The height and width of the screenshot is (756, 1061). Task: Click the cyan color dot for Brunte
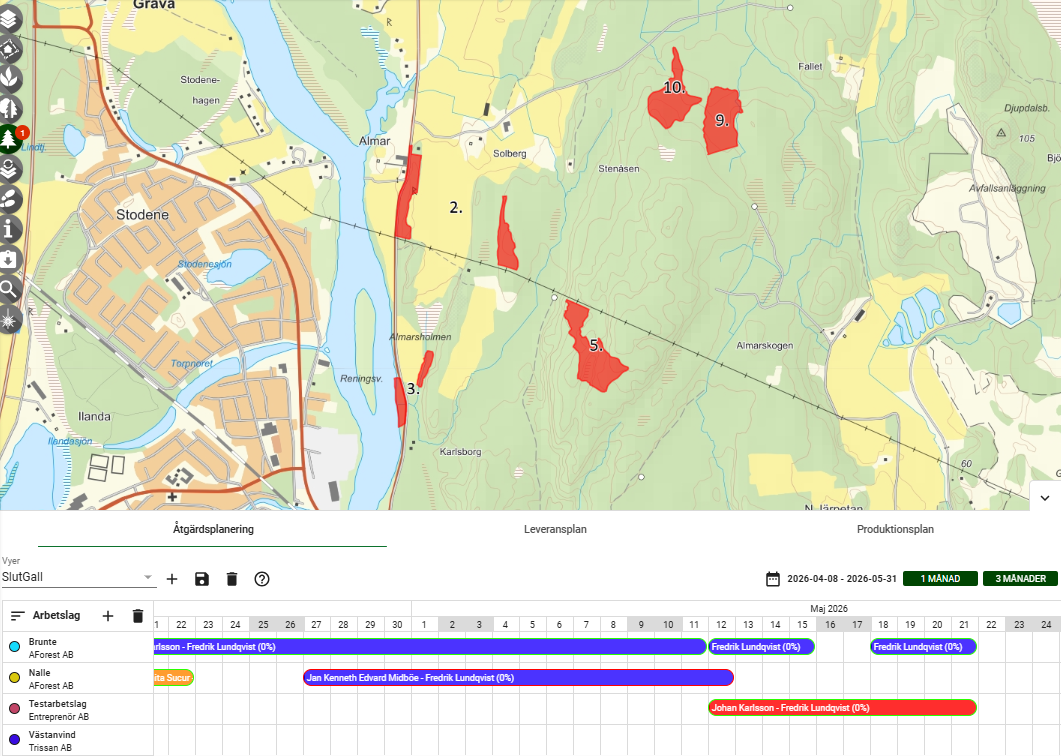click(x=14, y=647)
